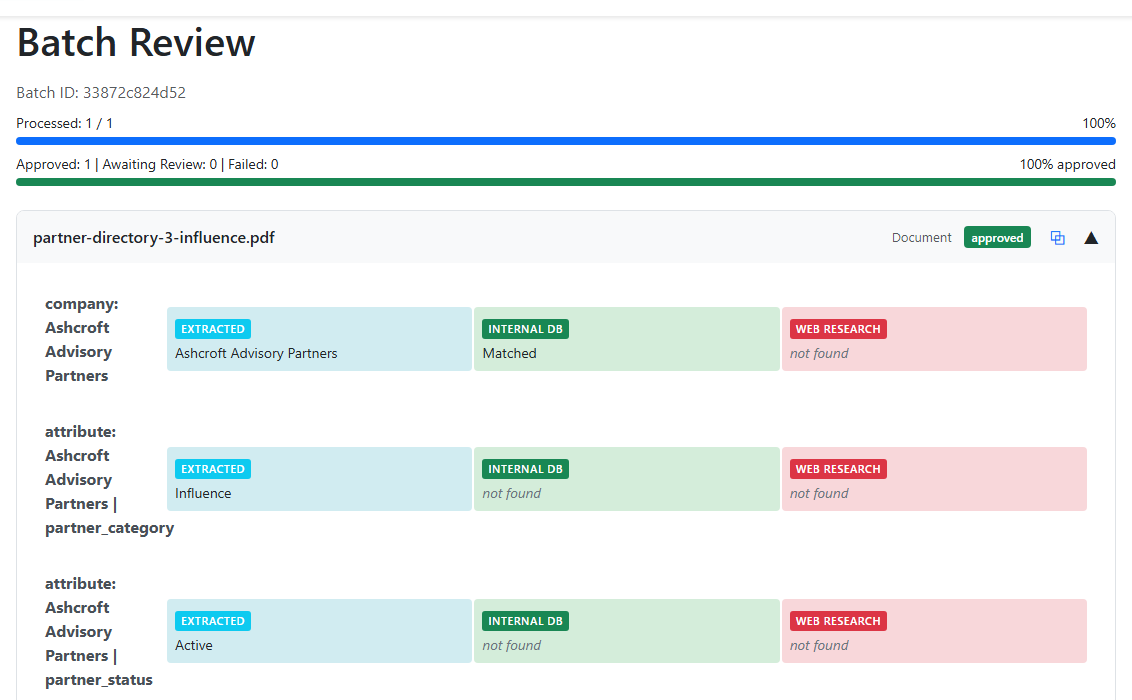Click the extracted value Influence

[x=203, y=494]
